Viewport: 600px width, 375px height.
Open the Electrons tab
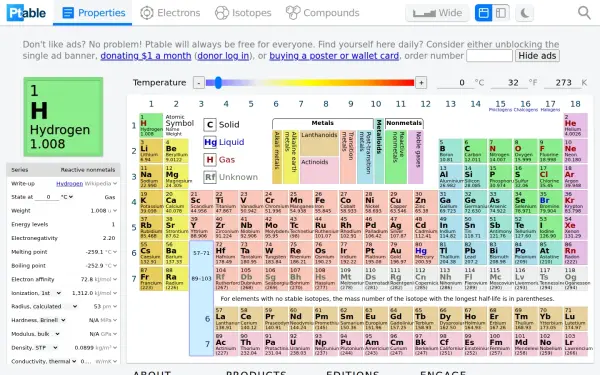coord(170,13)
